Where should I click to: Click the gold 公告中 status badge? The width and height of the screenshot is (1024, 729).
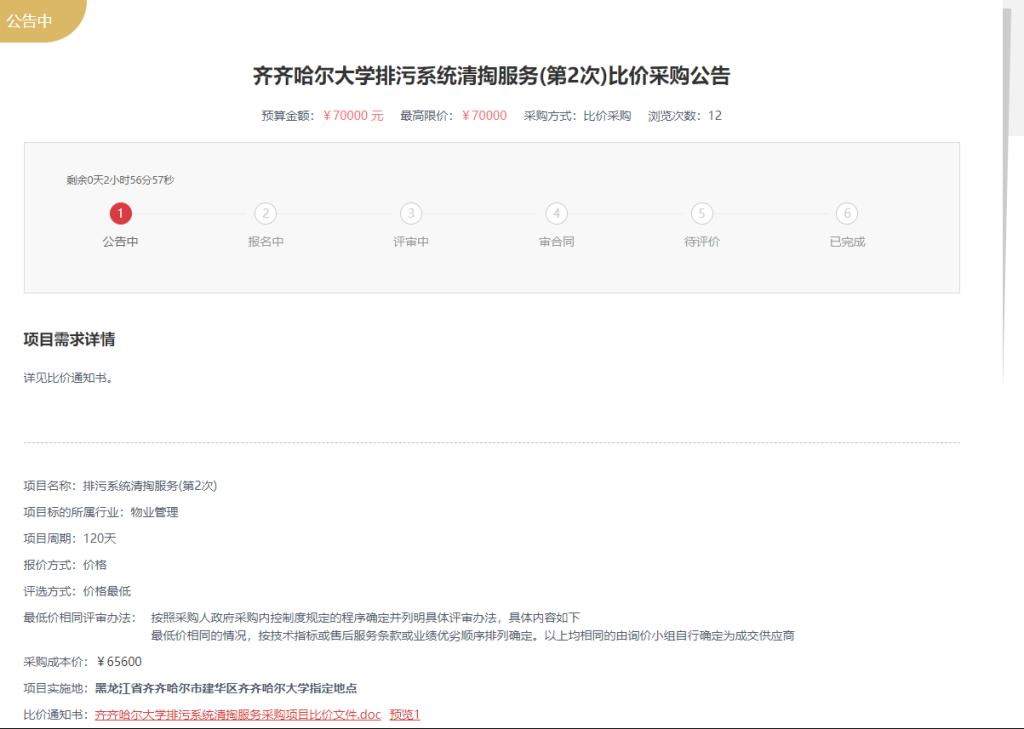32,20
